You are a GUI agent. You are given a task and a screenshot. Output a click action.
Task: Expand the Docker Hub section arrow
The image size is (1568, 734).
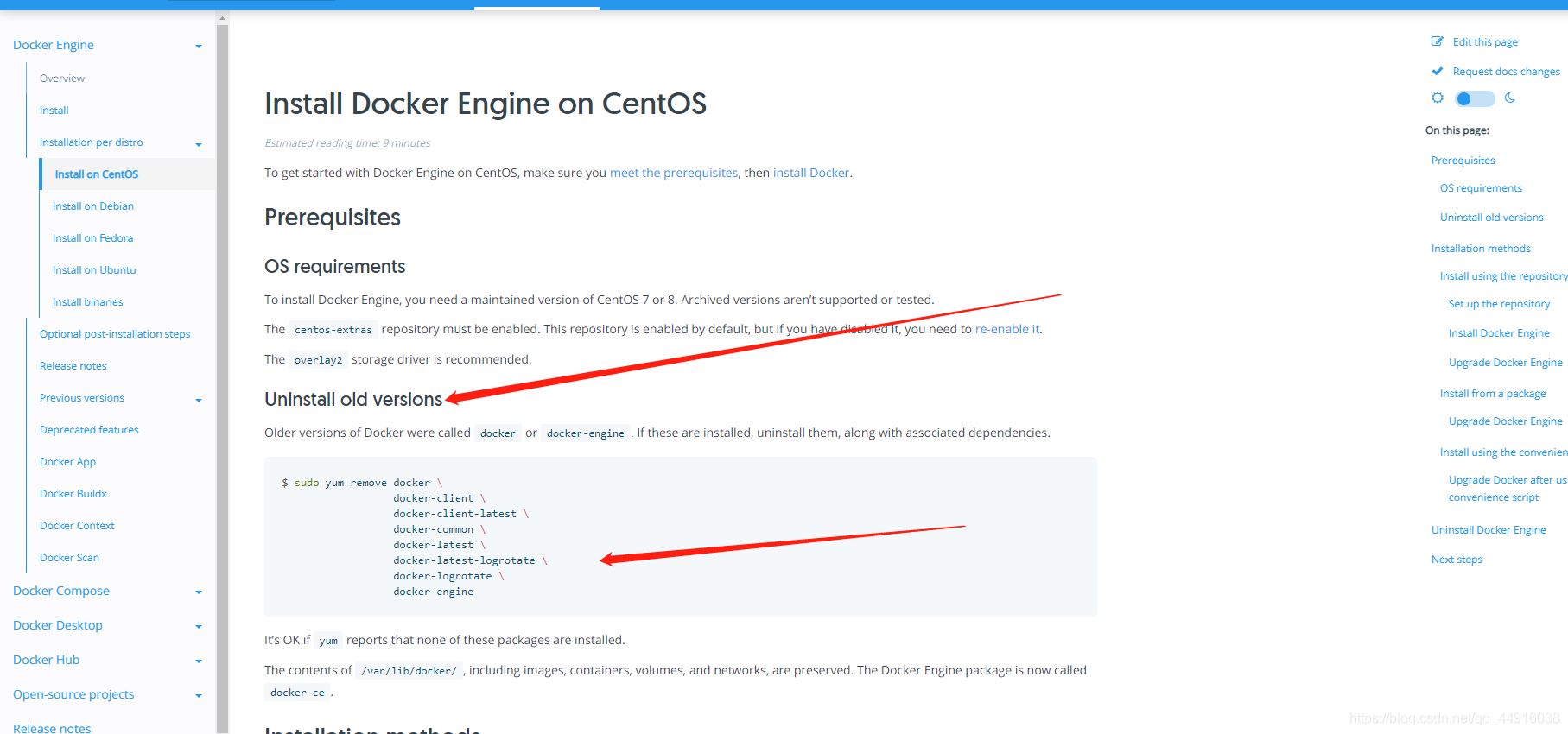click(199, 661)
